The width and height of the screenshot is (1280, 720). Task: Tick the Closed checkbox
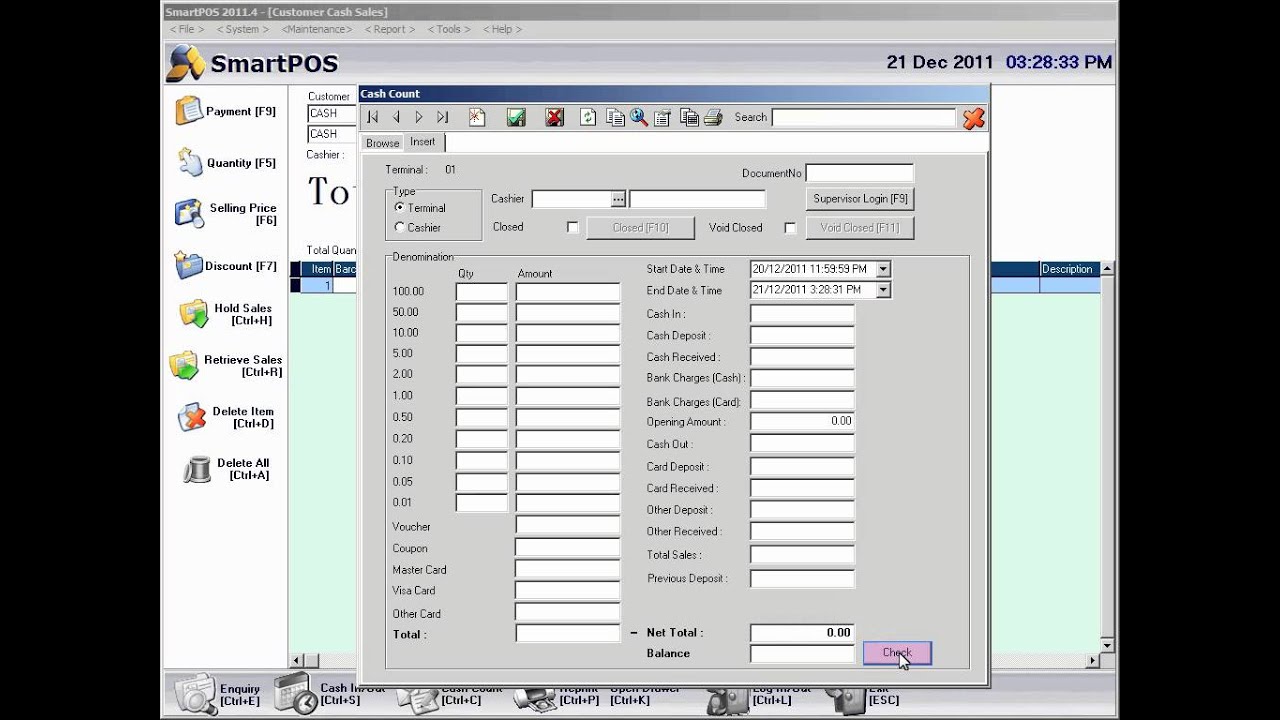573,228
